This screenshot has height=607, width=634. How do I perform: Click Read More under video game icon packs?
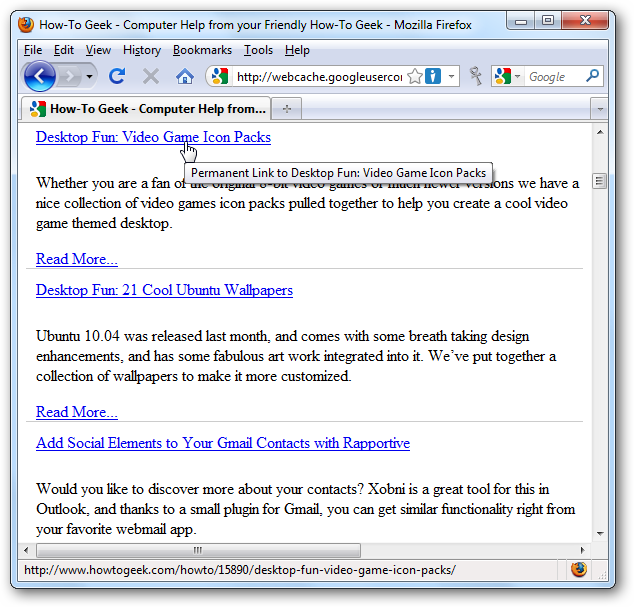[77, 259]
